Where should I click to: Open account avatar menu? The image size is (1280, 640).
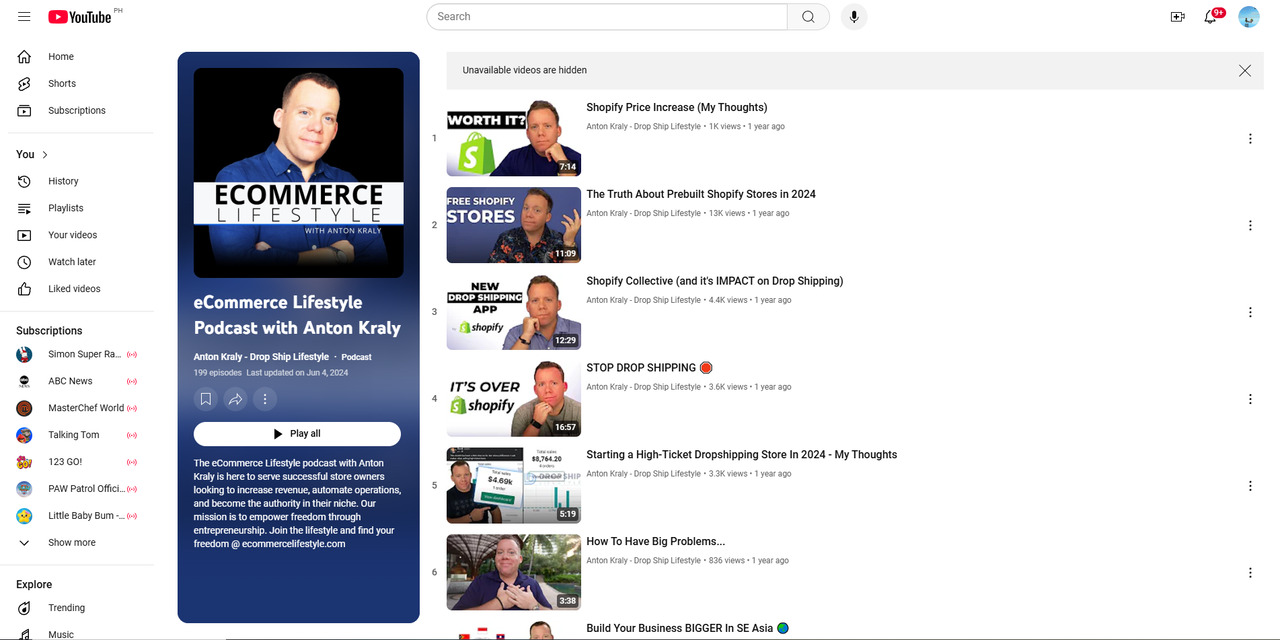[x=1249, y=17]
